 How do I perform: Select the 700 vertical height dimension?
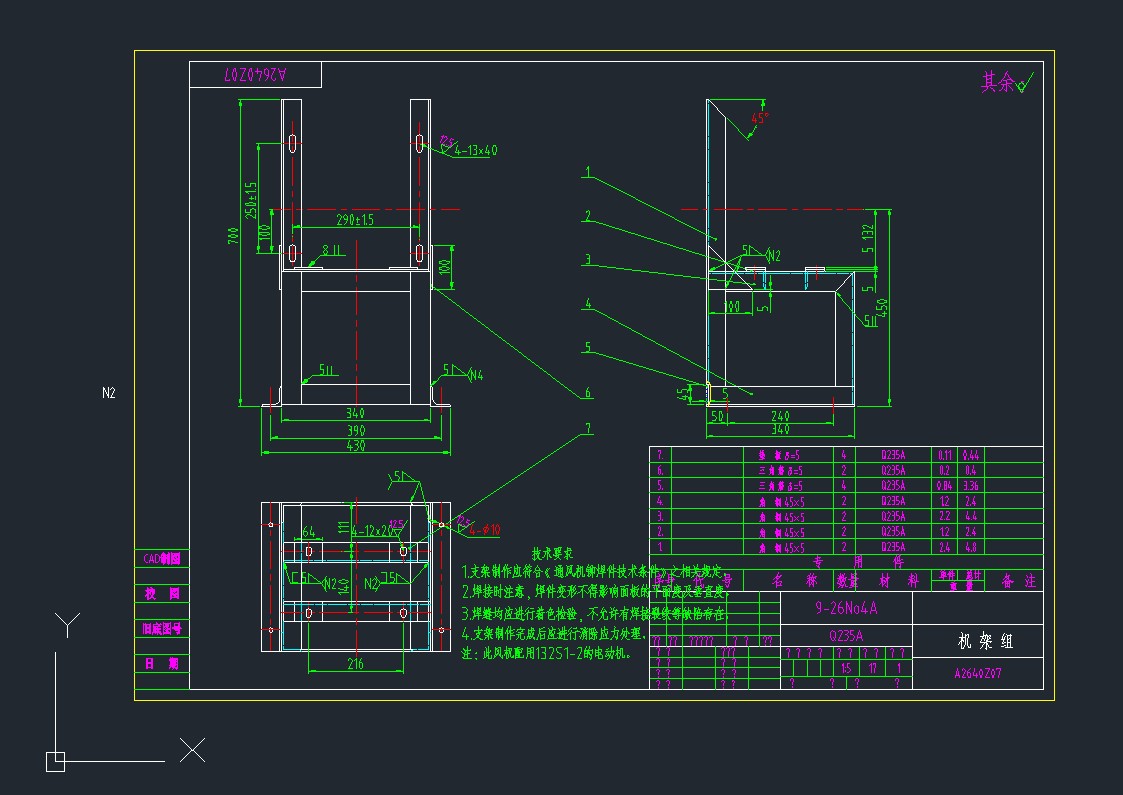(x=233, y=237)
